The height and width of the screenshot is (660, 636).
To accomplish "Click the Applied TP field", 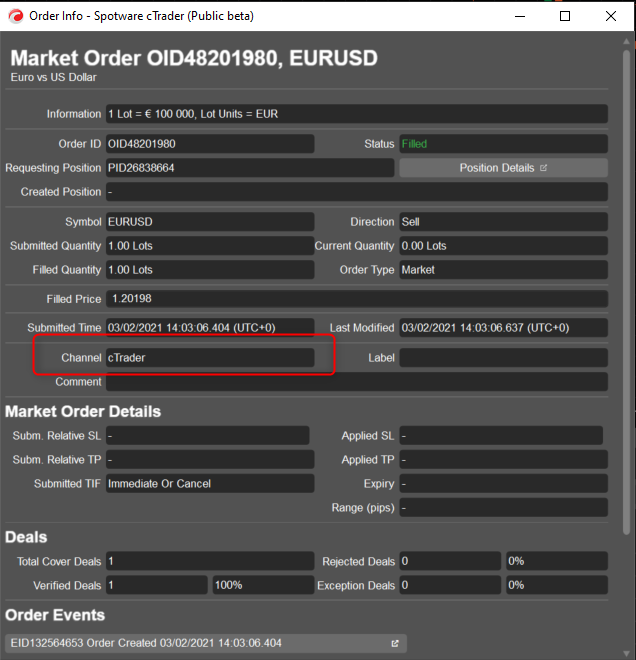I will click(503, 460).
